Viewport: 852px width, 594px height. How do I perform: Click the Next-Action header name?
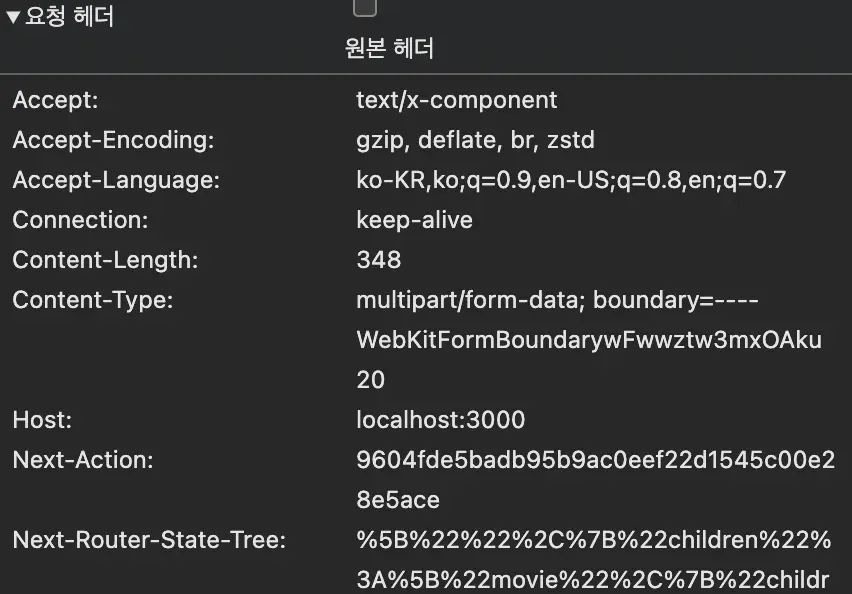pos(82,460)
